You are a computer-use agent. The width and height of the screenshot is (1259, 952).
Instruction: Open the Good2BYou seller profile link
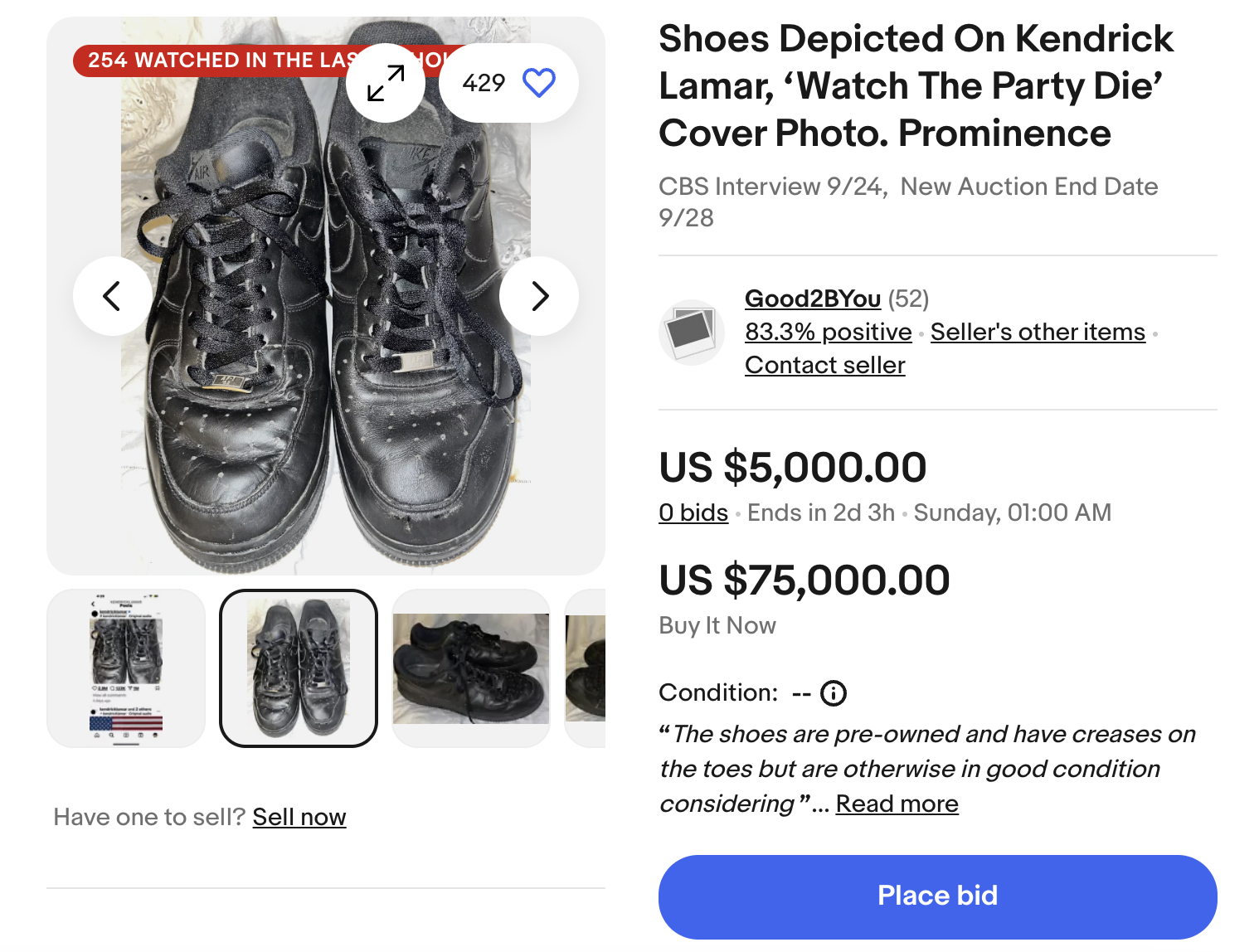[812, 299]
